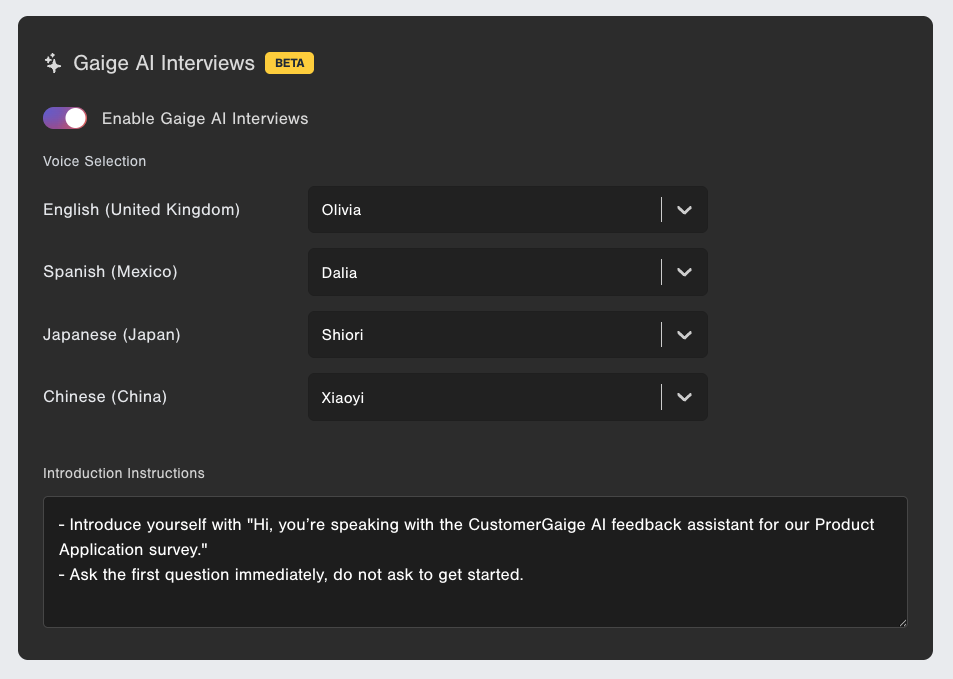953x679 pixels.
Task: Click the Chinese (China) label
Action: 105,397
